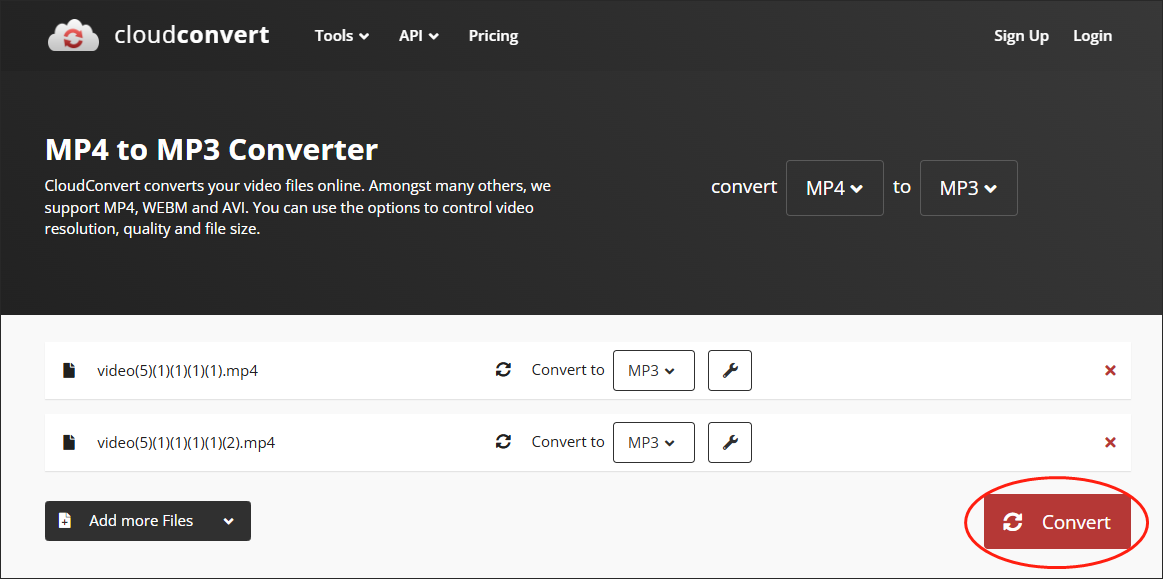Open wrench settings for video(5)(1)(1)(1)(1)(2).mp4

click(x=730, y=443)
